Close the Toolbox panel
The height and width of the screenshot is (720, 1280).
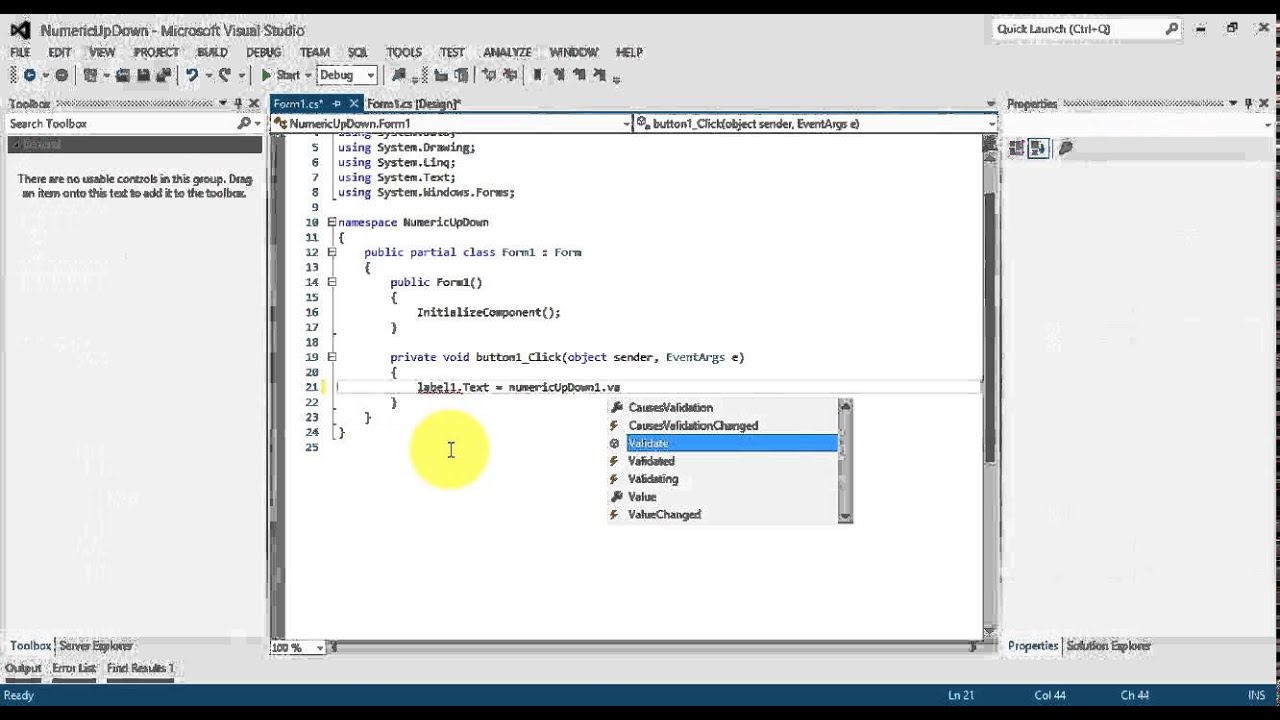254,103
